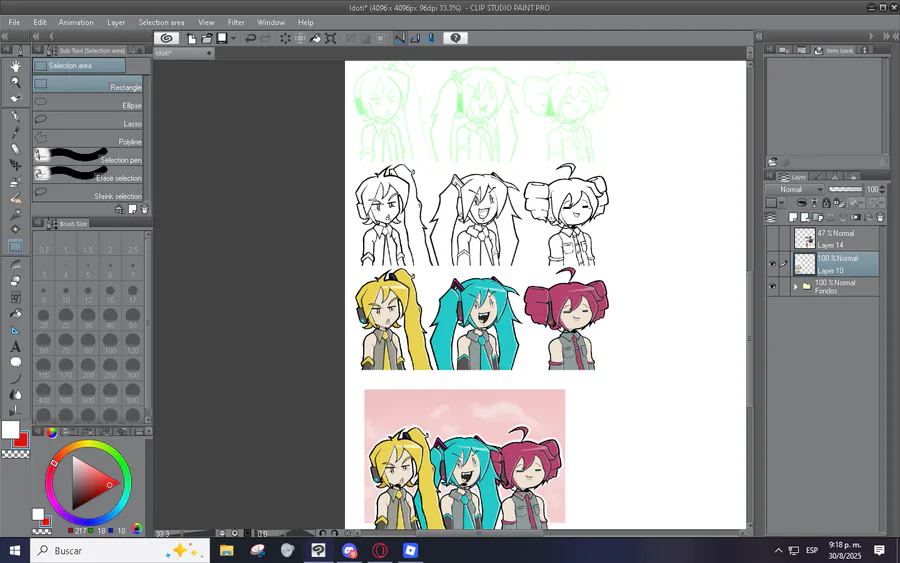Select the Idoti* canvas tab
Image resolution: width=900 pixels, height=563 pixels.
pos(184,53)
